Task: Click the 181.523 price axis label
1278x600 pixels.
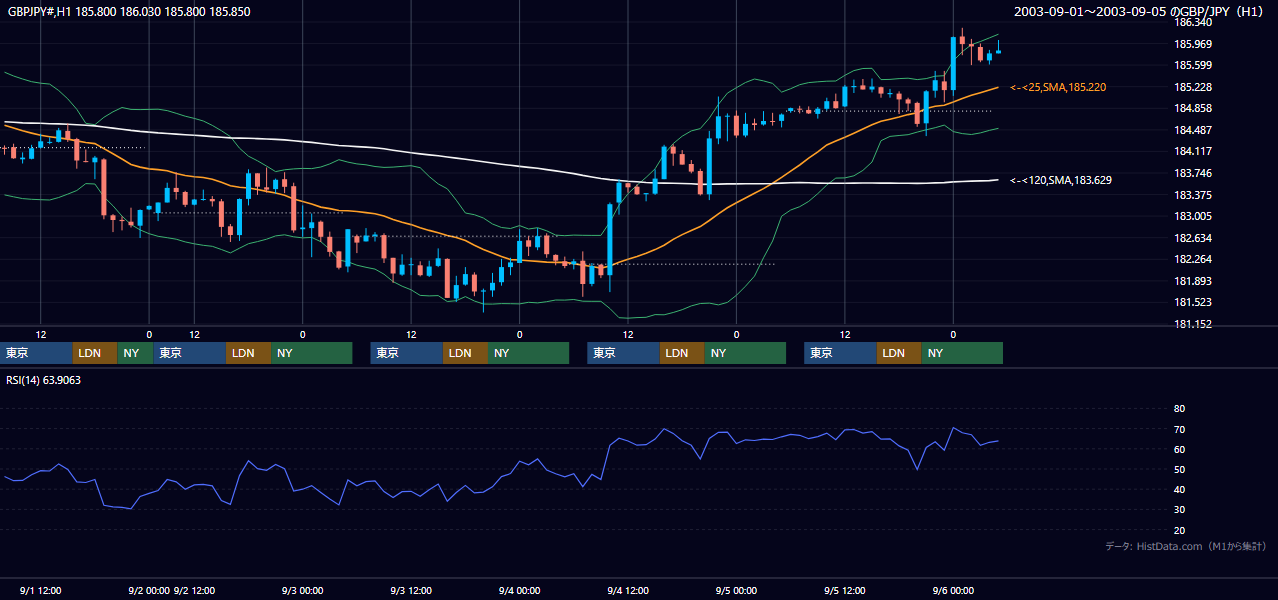Action: (x=1193, y=303)
